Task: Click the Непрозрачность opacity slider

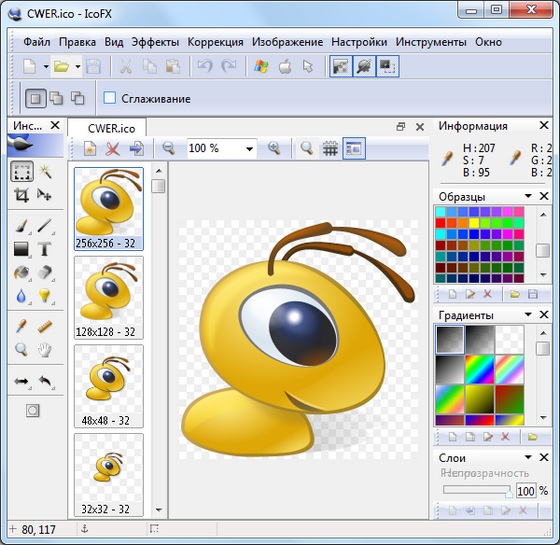Action: 478,490
